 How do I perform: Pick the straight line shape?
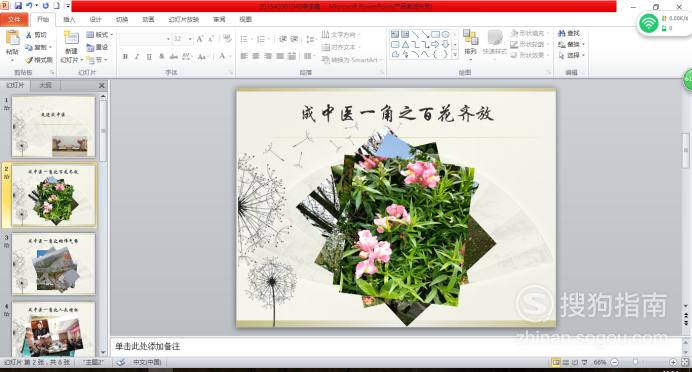pos(415,34)
